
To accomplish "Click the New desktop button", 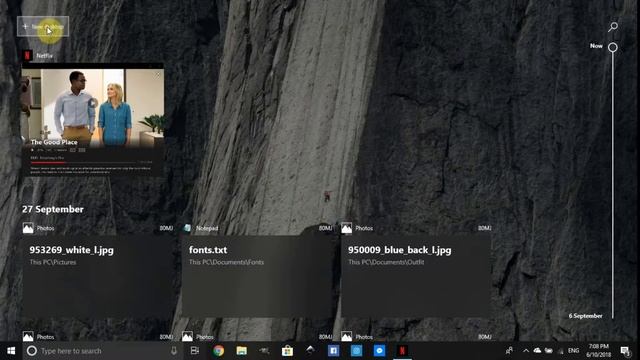I will pyautogui.click(x=43, y=27).
